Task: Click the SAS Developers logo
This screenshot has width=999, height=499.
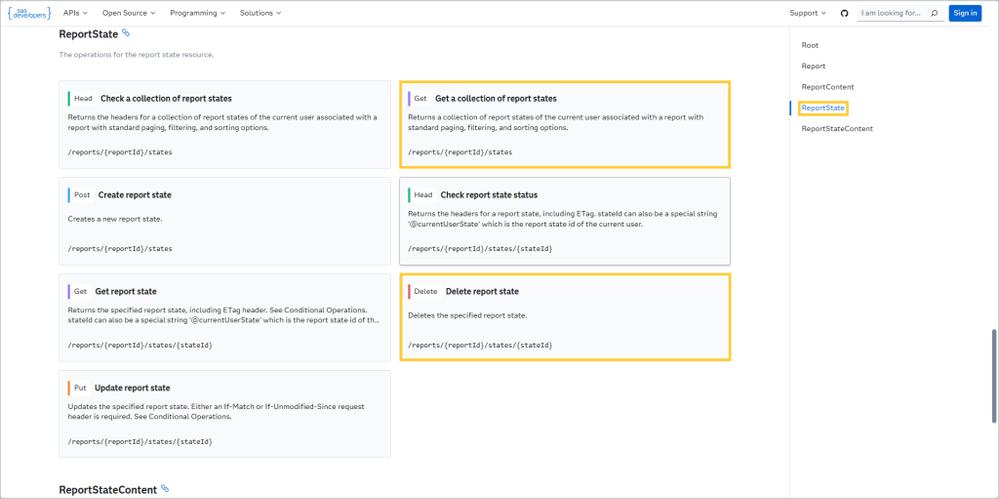Action: (x=29, y=13)
